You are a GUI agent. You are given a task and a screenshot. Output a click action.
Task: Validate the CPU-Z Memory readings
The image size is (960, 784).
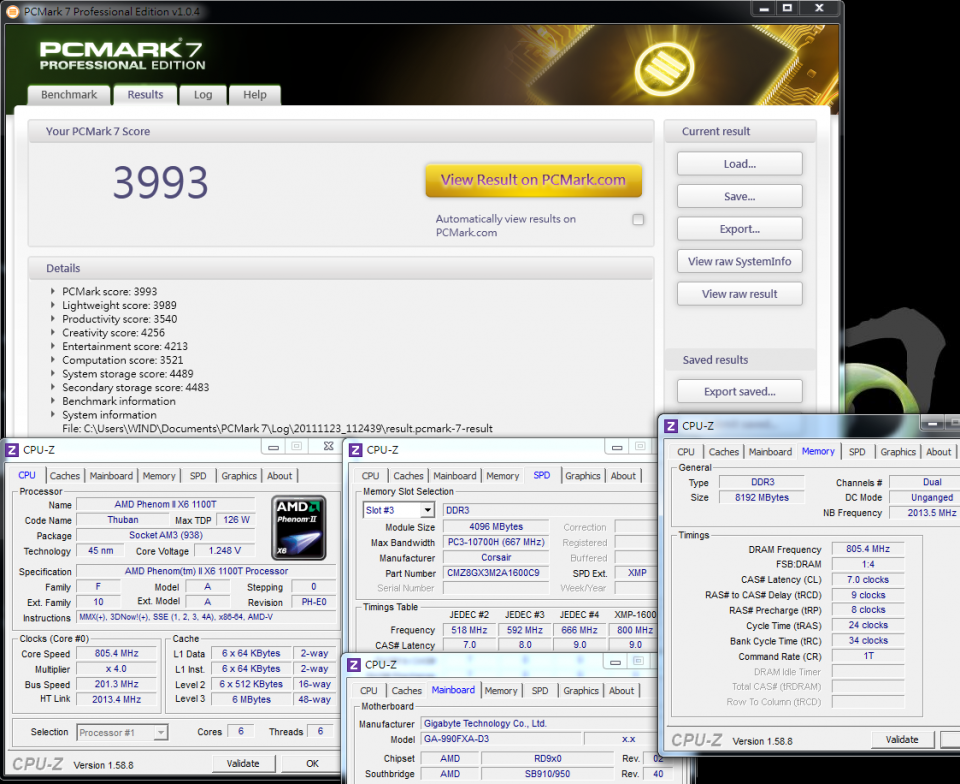[x=902, y=739]
